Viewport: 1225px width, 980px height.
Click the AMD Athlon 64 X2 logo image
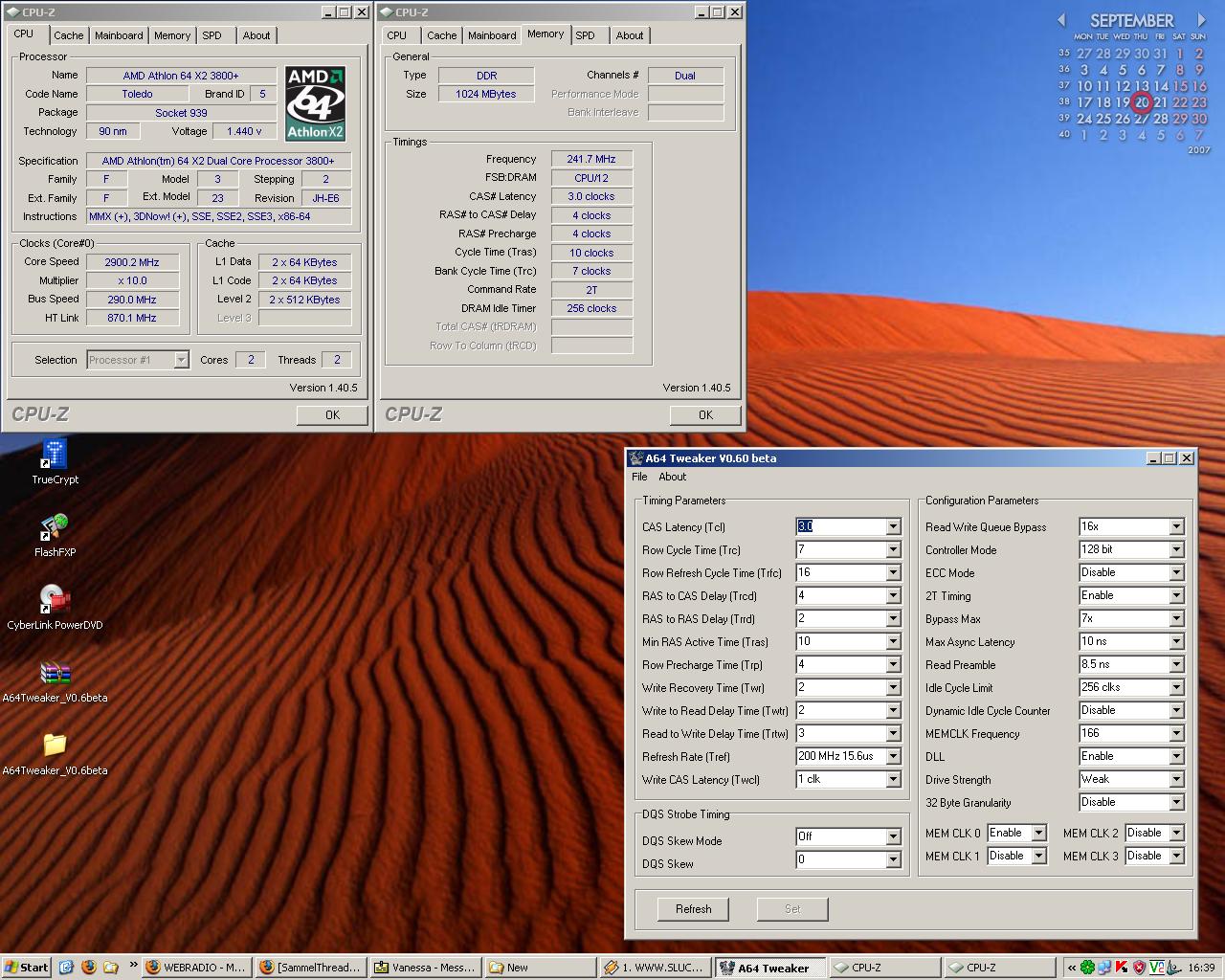316,103
